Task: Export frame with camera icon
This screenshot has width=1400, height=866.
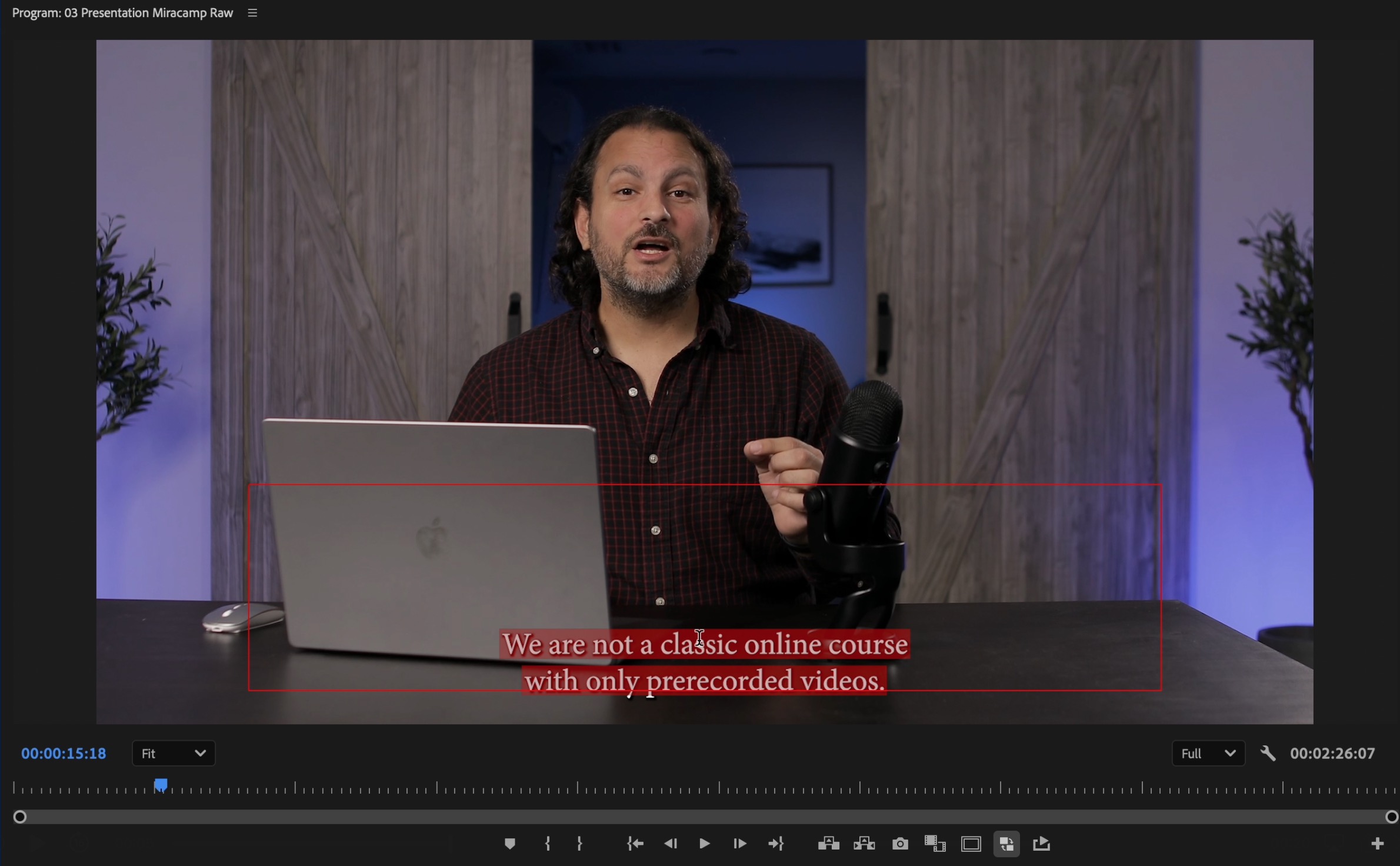Action: tap(900, 844)
